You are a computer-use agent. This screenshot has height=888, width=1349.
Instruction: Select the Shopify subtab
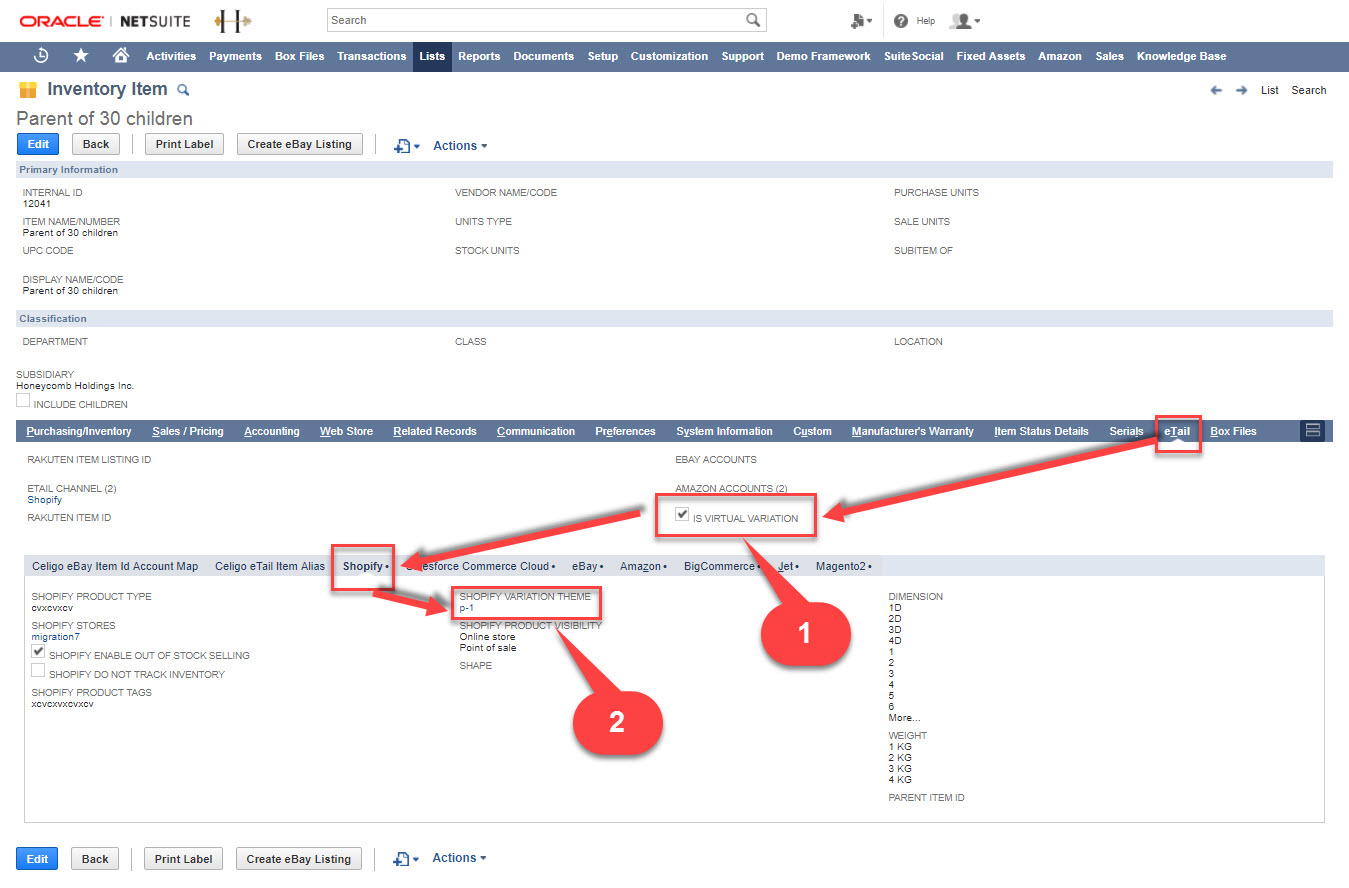tap(364, 566)
